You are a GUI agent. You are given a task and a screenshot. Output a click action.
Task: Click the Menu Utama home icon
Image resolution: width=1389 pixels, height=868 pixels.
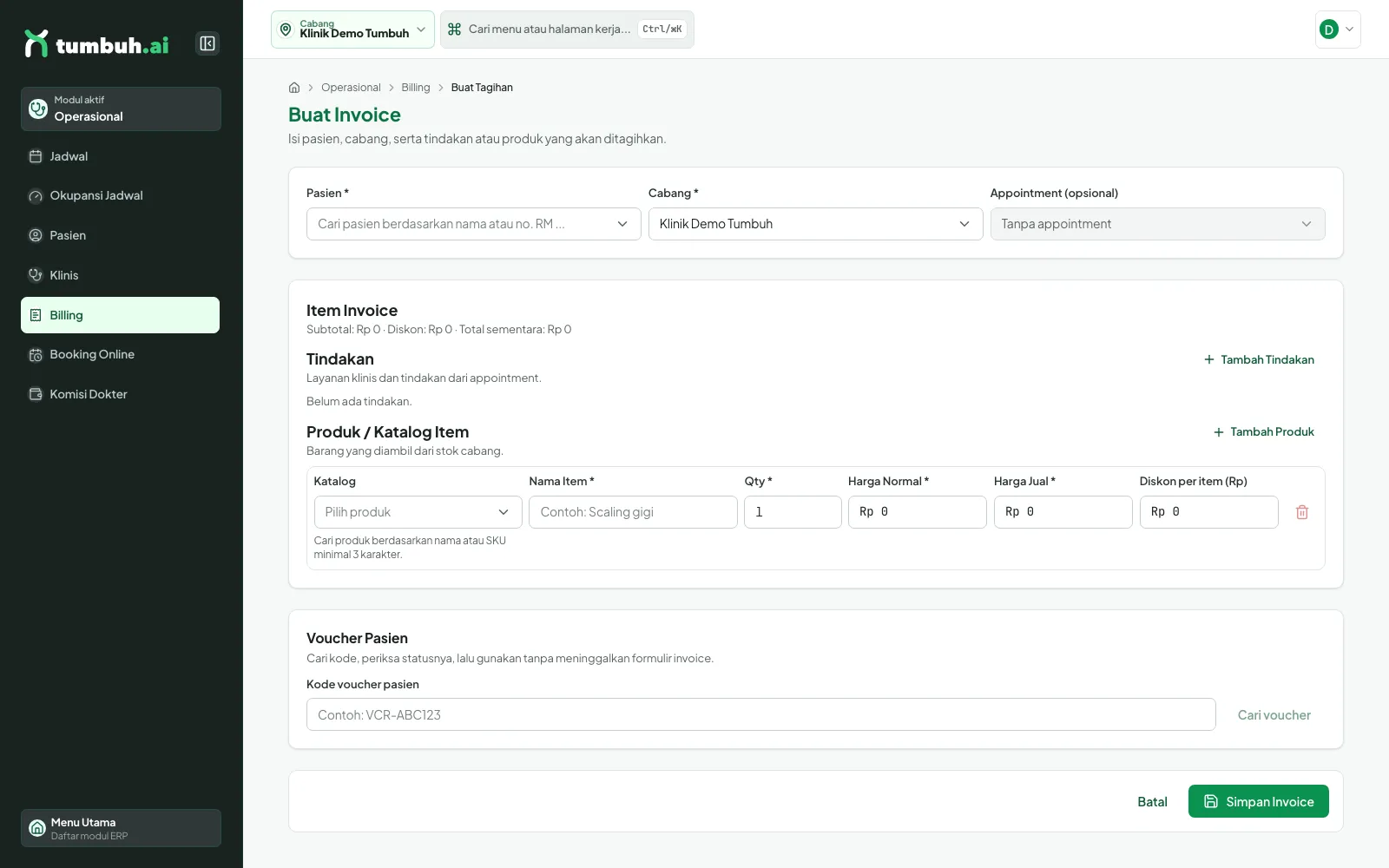37,828
